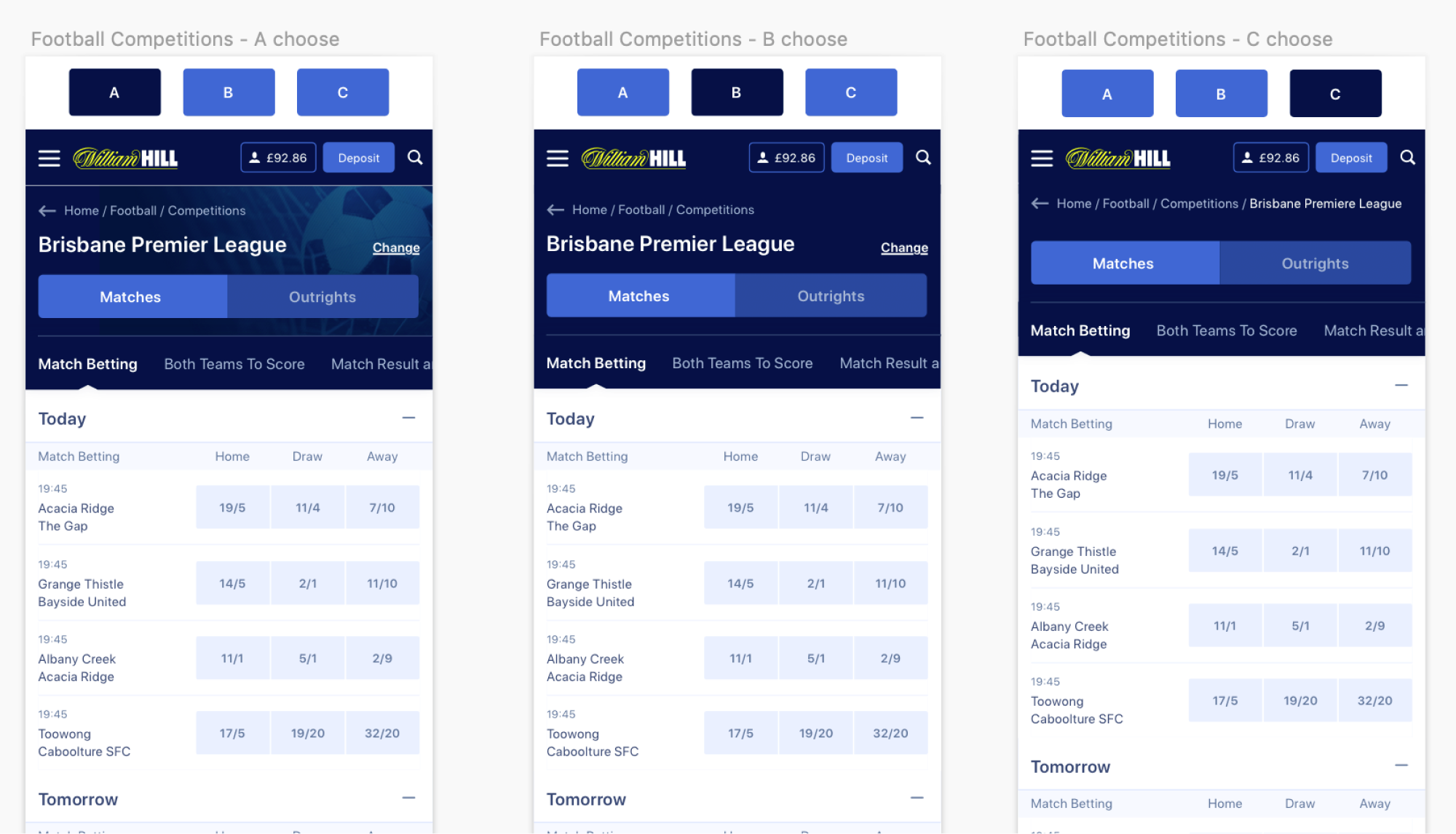The height and width of the screenshot is (834, 1456).
Task: Toggle the Outrights tab in panel C
Action: click(1314, 262)
